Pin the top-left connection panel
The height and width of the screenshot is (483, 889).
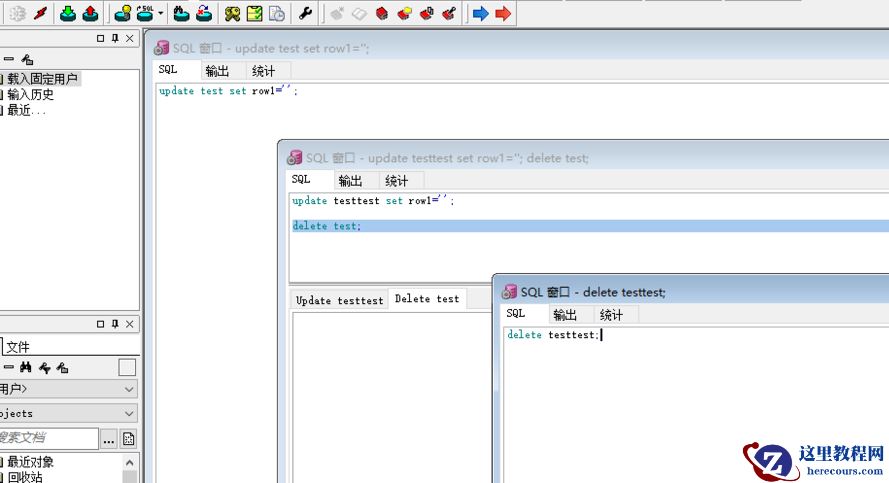tap(115, 38)
